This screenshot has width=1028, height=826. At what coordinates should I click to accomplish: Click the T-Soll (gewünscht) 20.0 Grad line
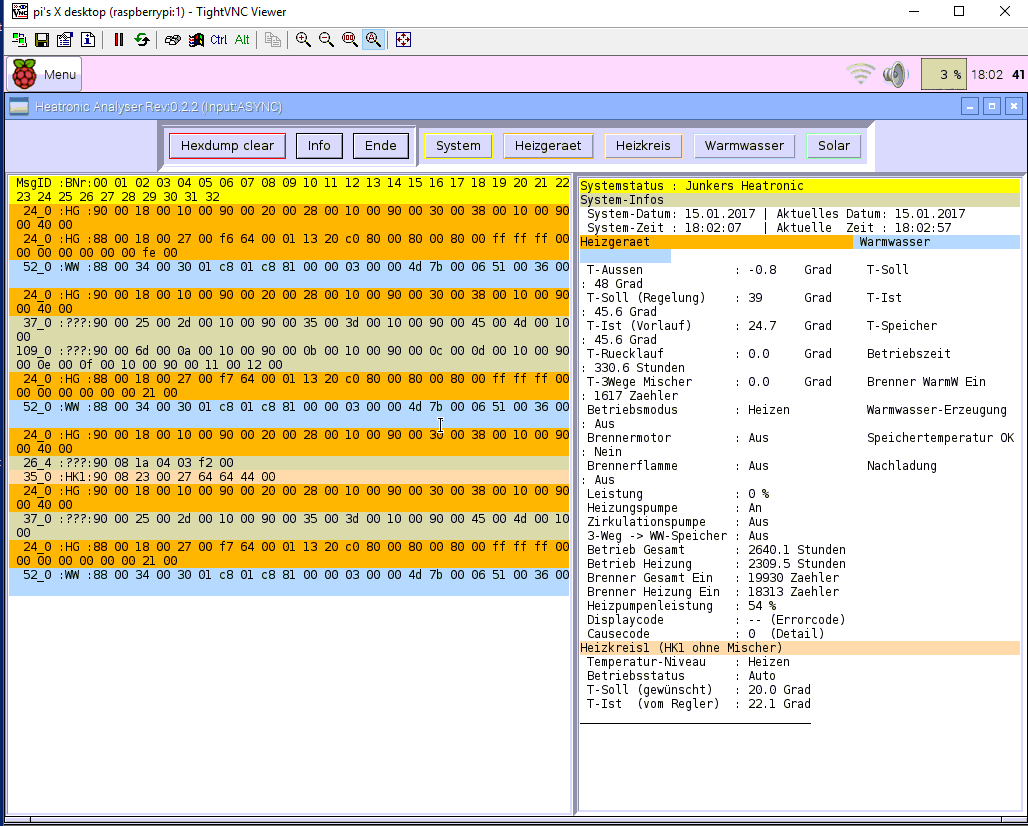pyautogui.click(x=698, y=690)
